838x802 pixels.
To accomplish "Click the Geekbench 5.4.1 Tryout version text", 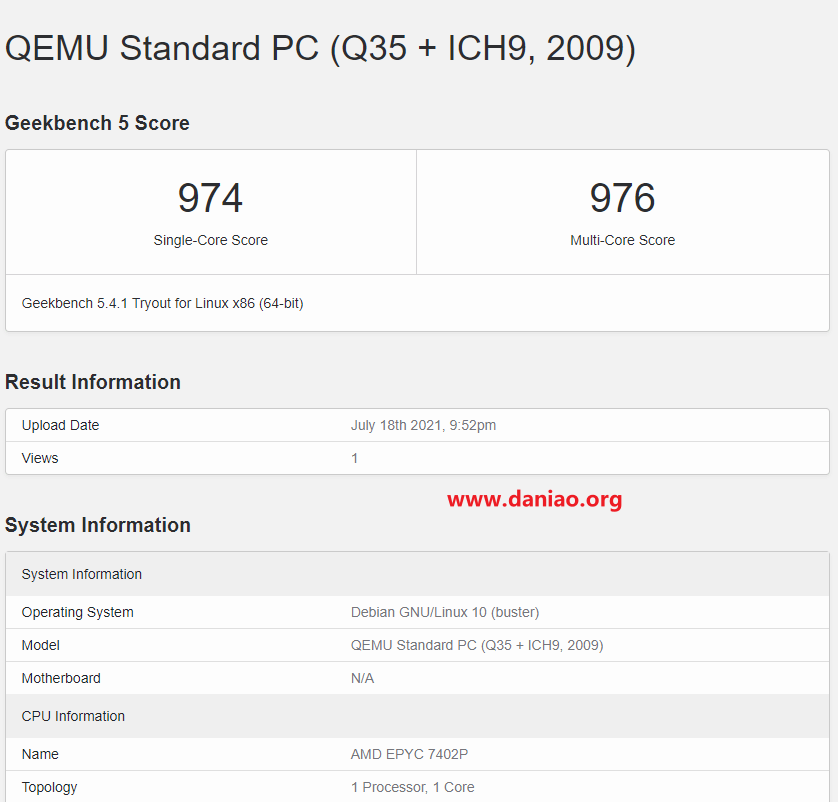I will coord(162,303).
